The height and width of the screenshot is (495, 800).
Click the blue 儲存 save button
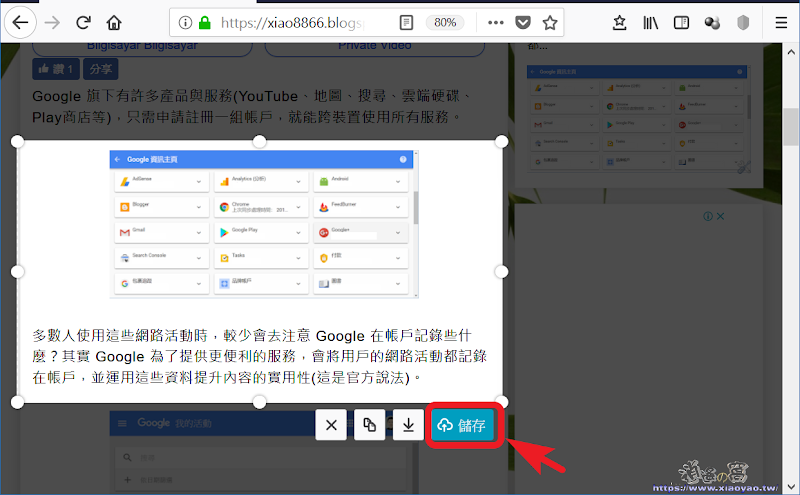click(462, 425)
